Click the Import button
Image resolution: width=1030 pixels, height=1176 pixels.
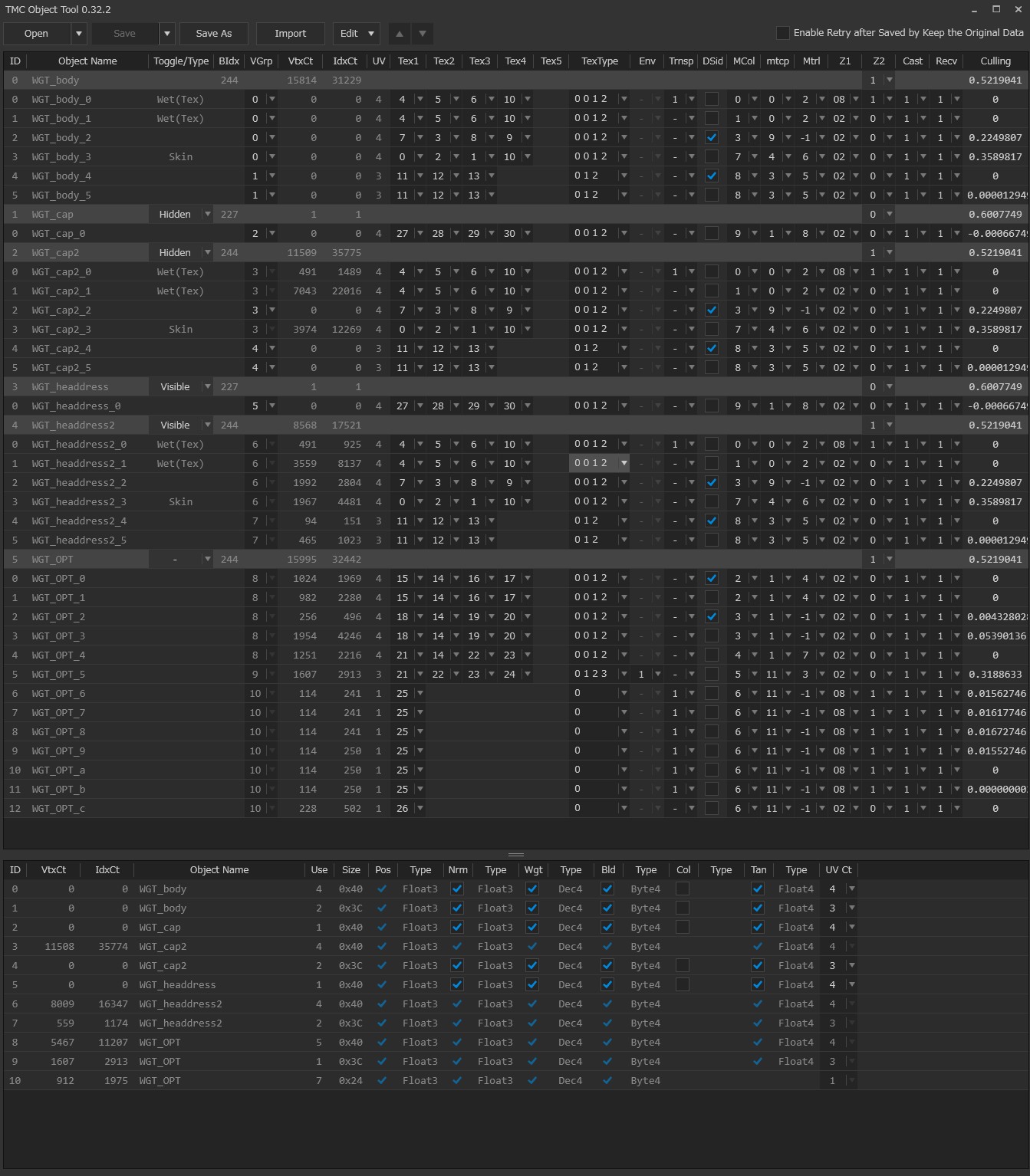290,34
